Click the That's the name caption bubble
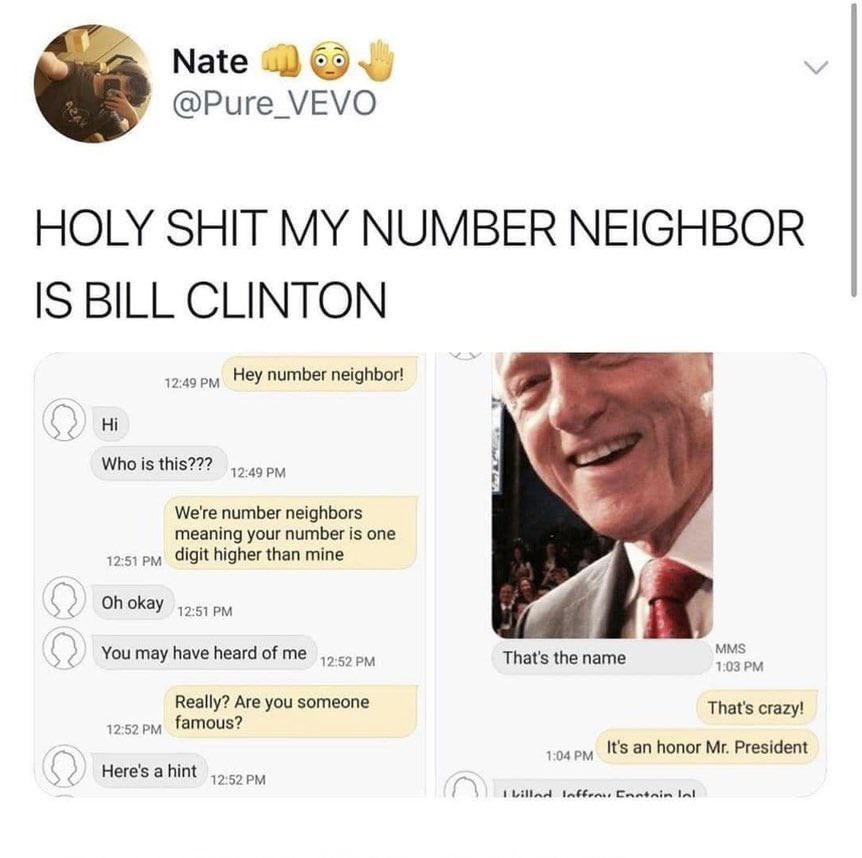The width and height of the screenshot is (862, 858). click(601, 657)
